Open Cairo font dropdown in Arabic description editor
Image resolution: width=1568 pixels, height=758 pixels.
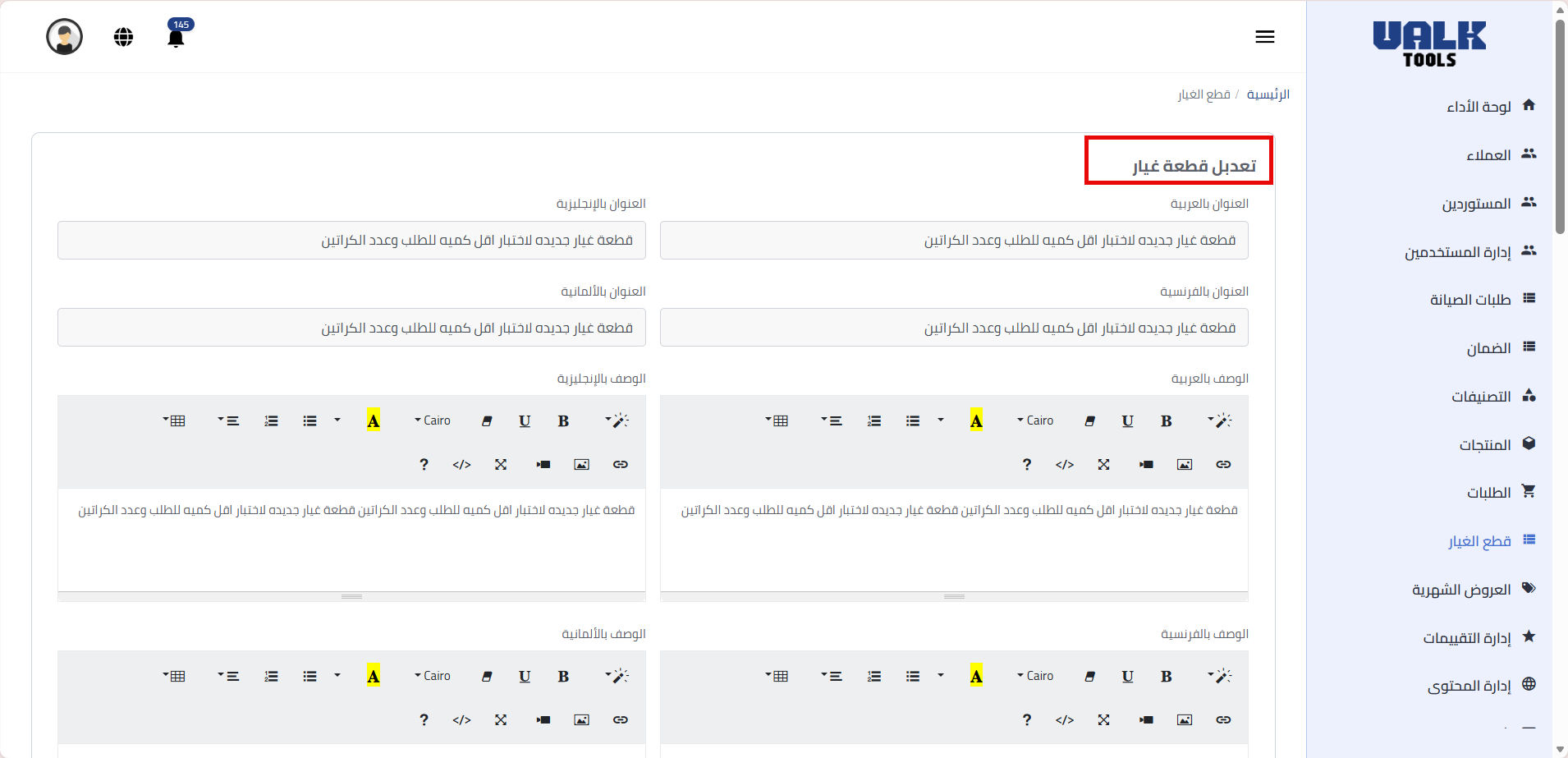click(x=1035, y=420)
